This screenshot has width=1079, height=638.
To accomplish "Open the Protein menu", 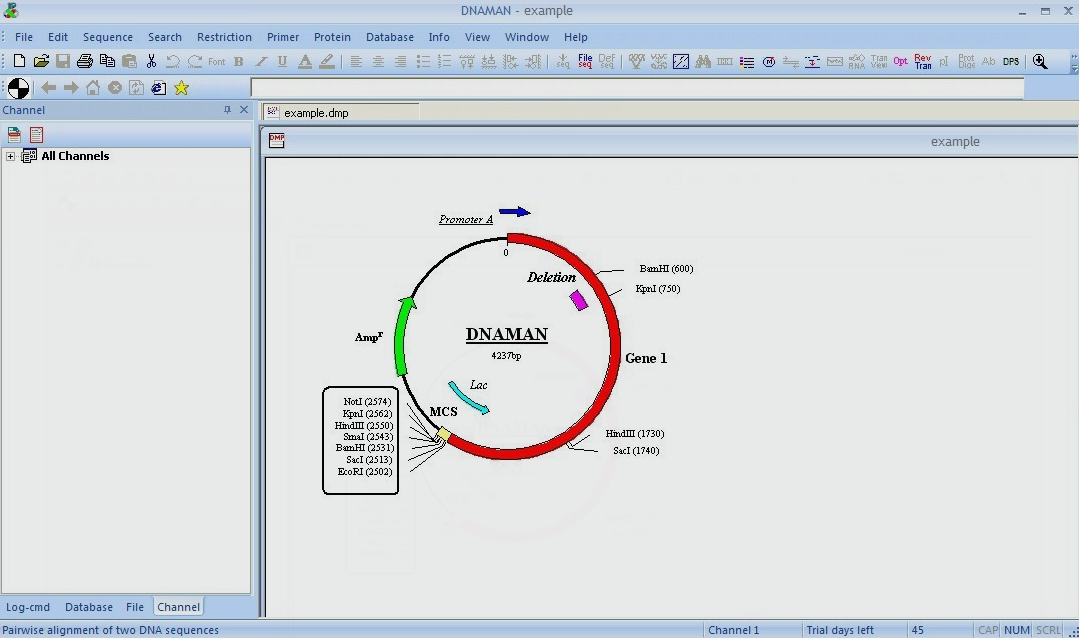I will (332, 37).
